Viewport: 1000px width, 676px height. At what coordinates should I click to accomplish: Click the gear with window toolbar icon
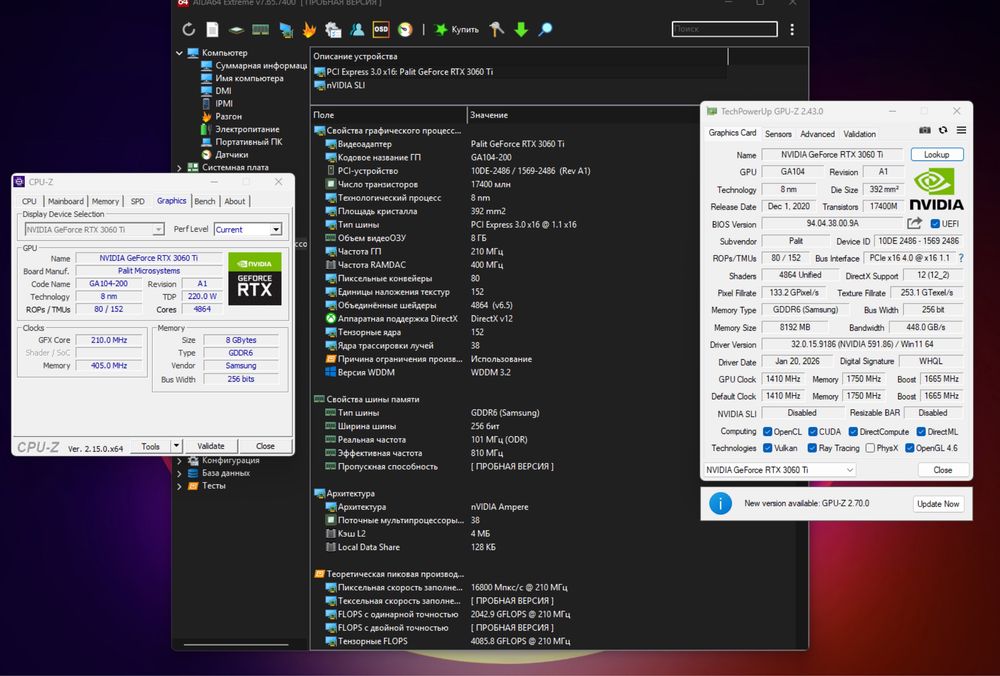pos(333,29)
